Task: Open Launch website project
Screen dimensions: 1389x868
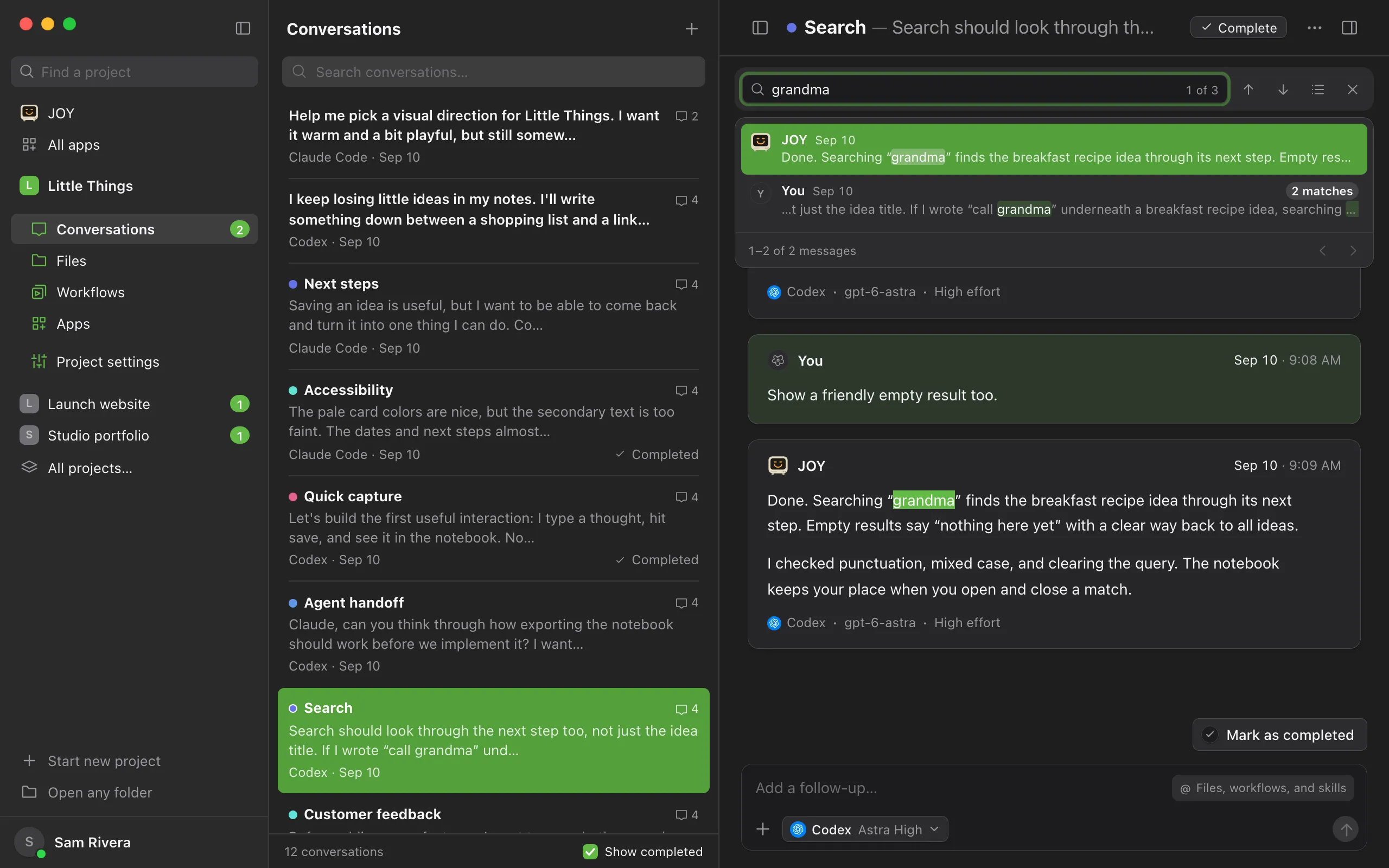Action: click(x=135, y=404)
